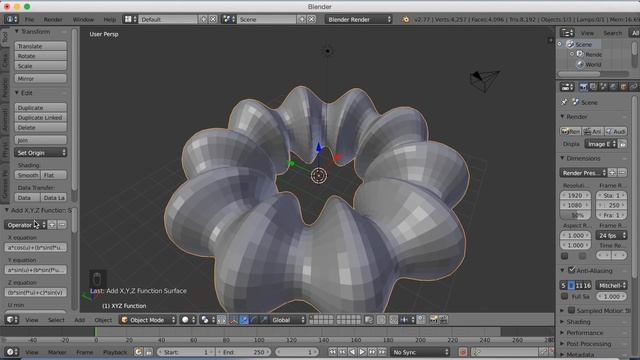Image resolution: width=640 pixels, height=360 pixels.
Task: Play the animation in reverse
Action: (352, 352)
